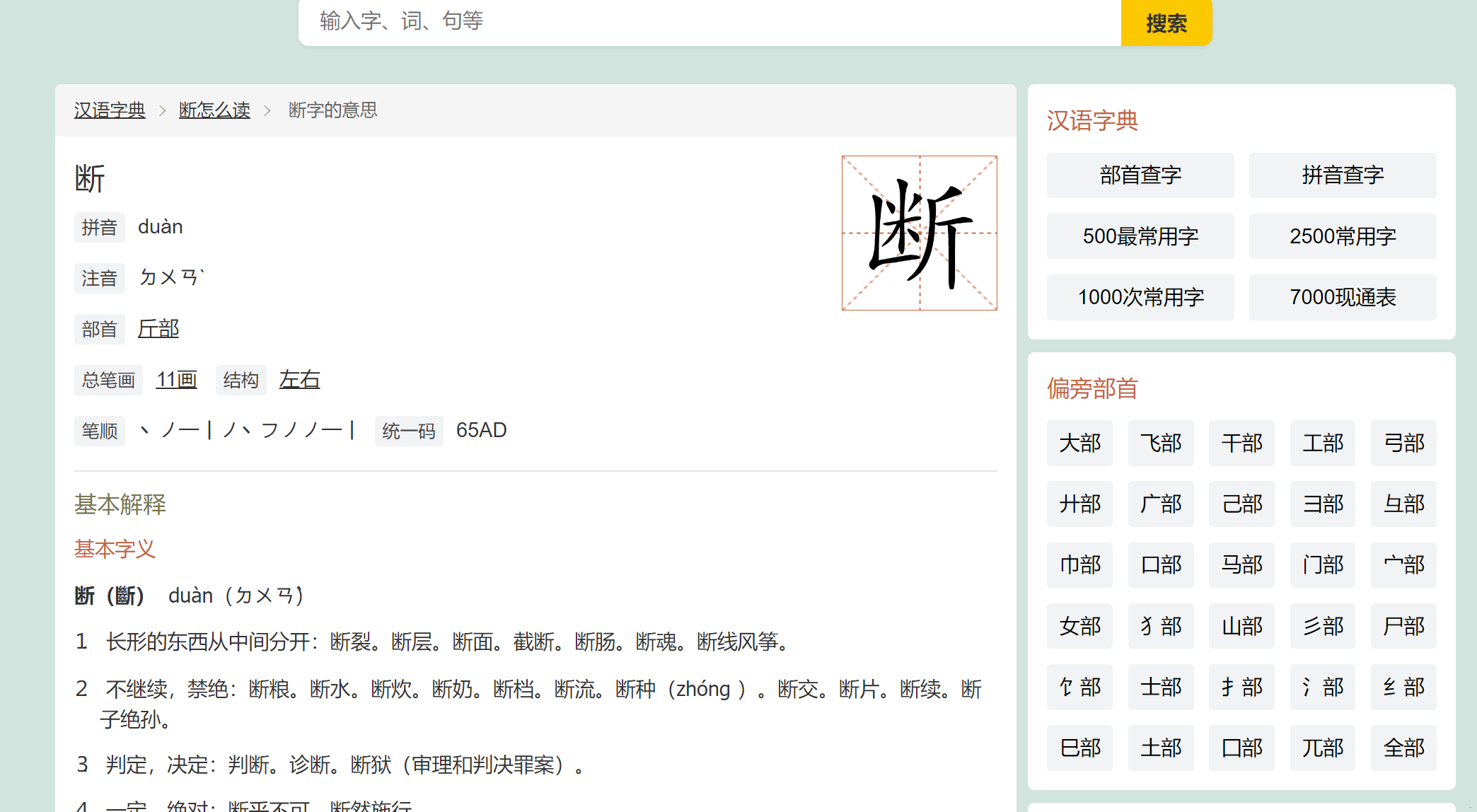Open the 1000次常用字 page
Viewport: 1477px width, 812px height.
click(1140, 296)
